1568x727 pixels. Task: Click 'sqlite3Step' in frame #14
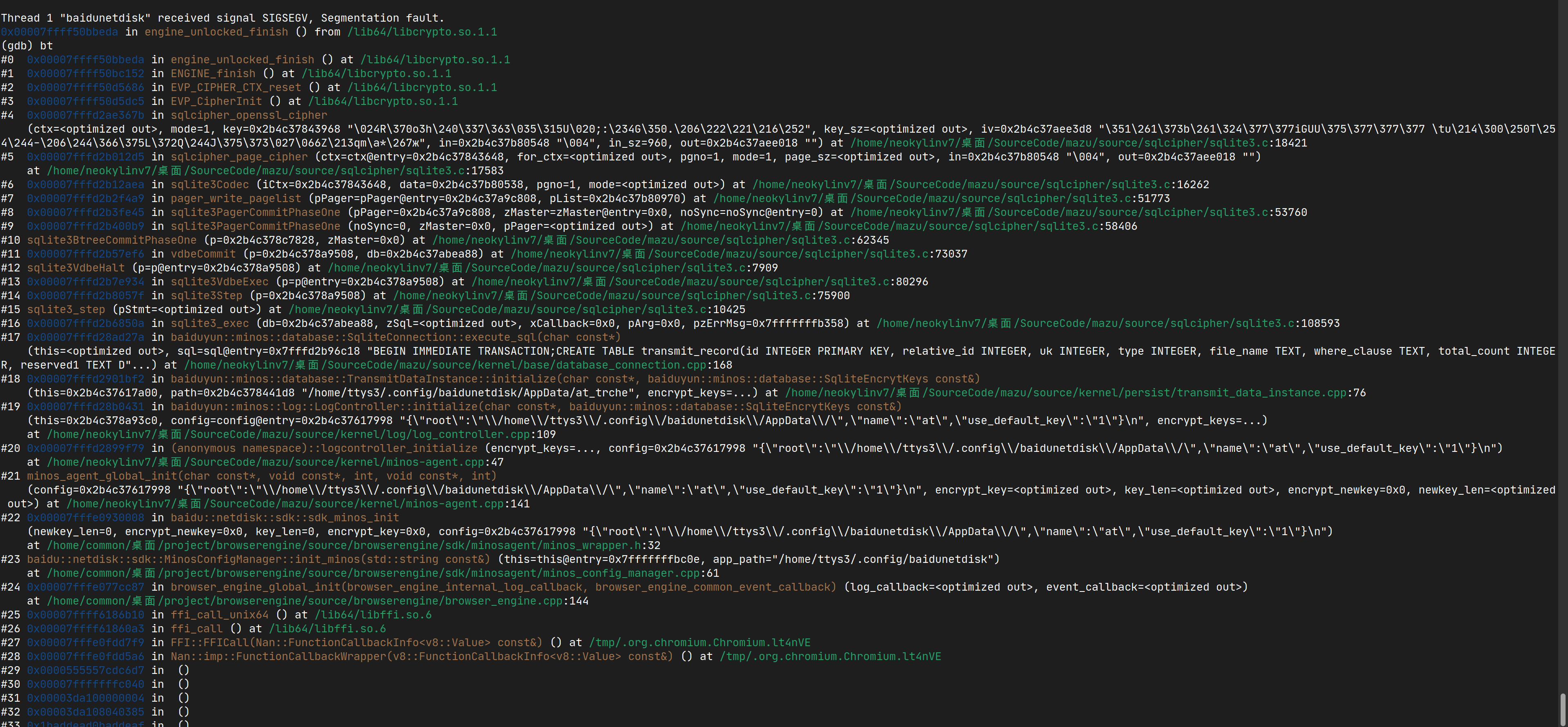point(206,296)
